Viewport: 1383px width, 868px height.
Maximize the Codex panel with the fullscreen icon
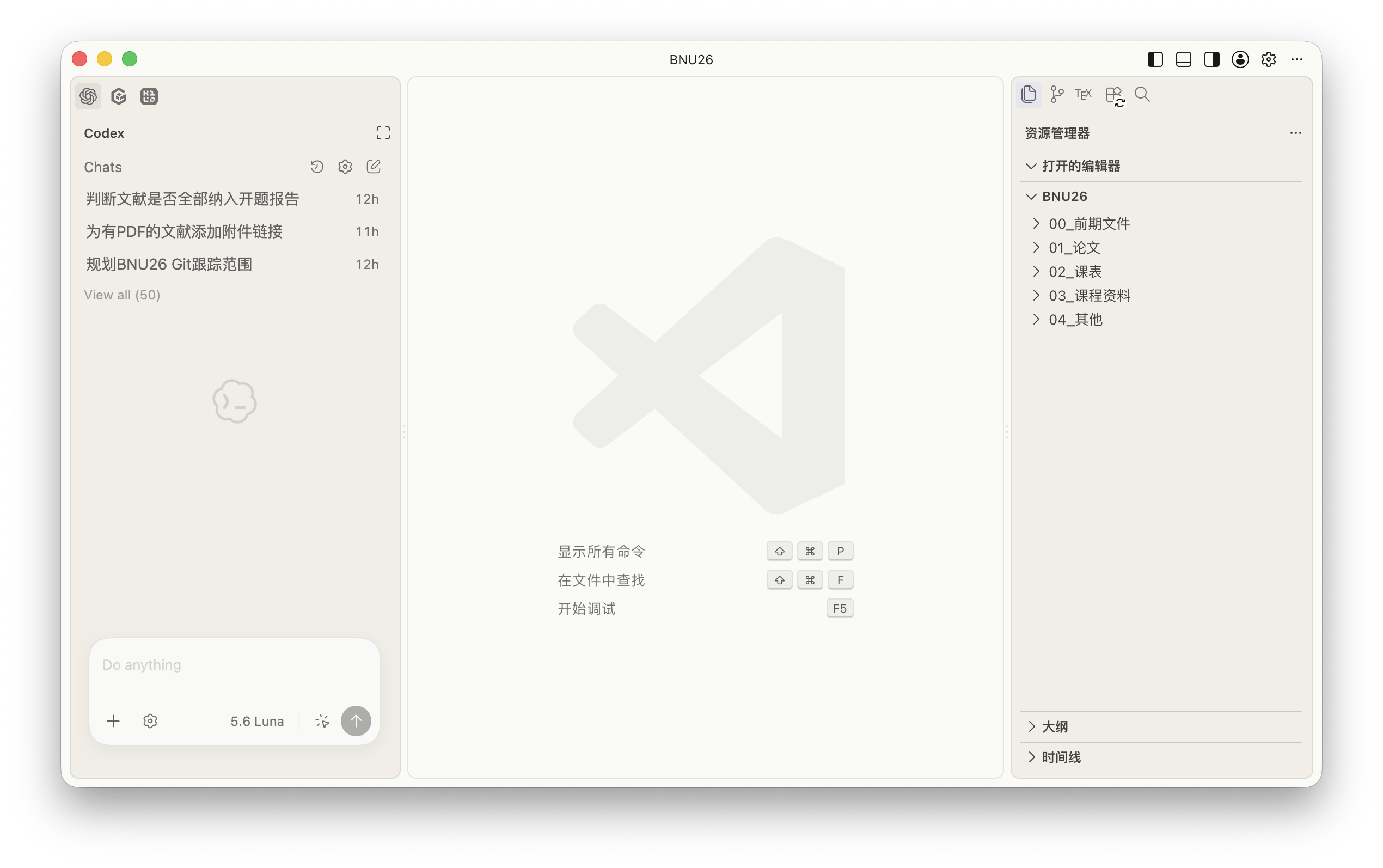pyautogui.click(x=383, y=133)
